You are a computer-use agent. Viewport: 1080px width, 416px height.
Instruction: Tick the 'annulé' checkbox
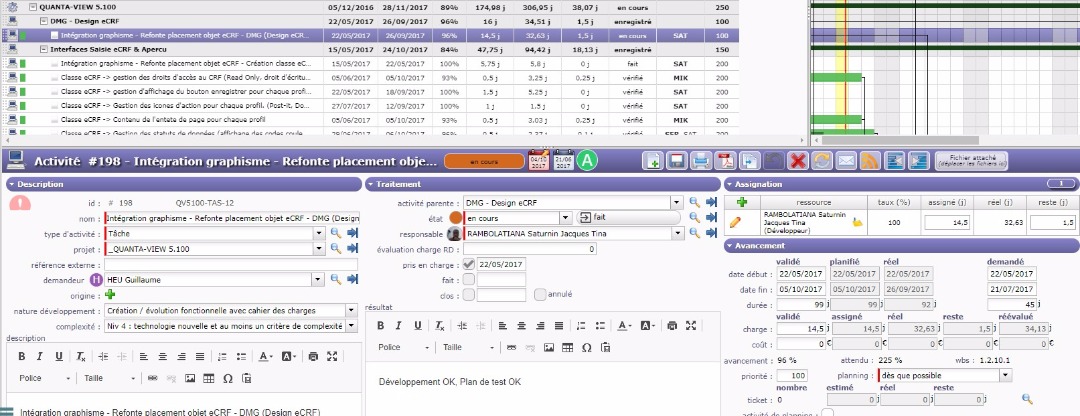[x=540, y=295]
